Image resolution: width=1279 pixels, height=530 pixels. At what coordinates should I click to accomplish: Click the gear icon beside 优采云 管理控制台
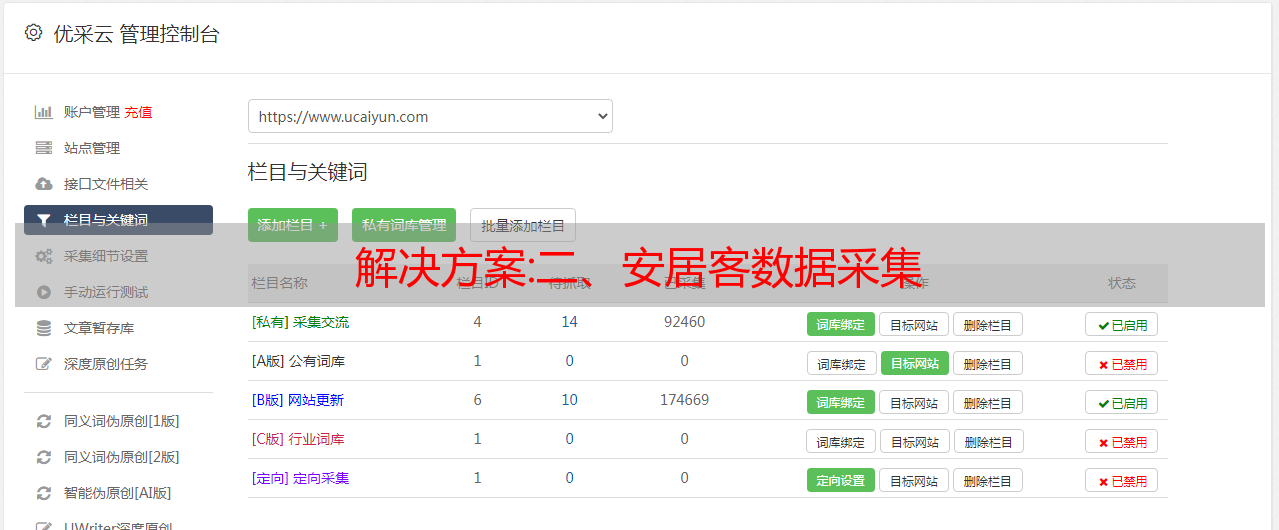[33, 33]
